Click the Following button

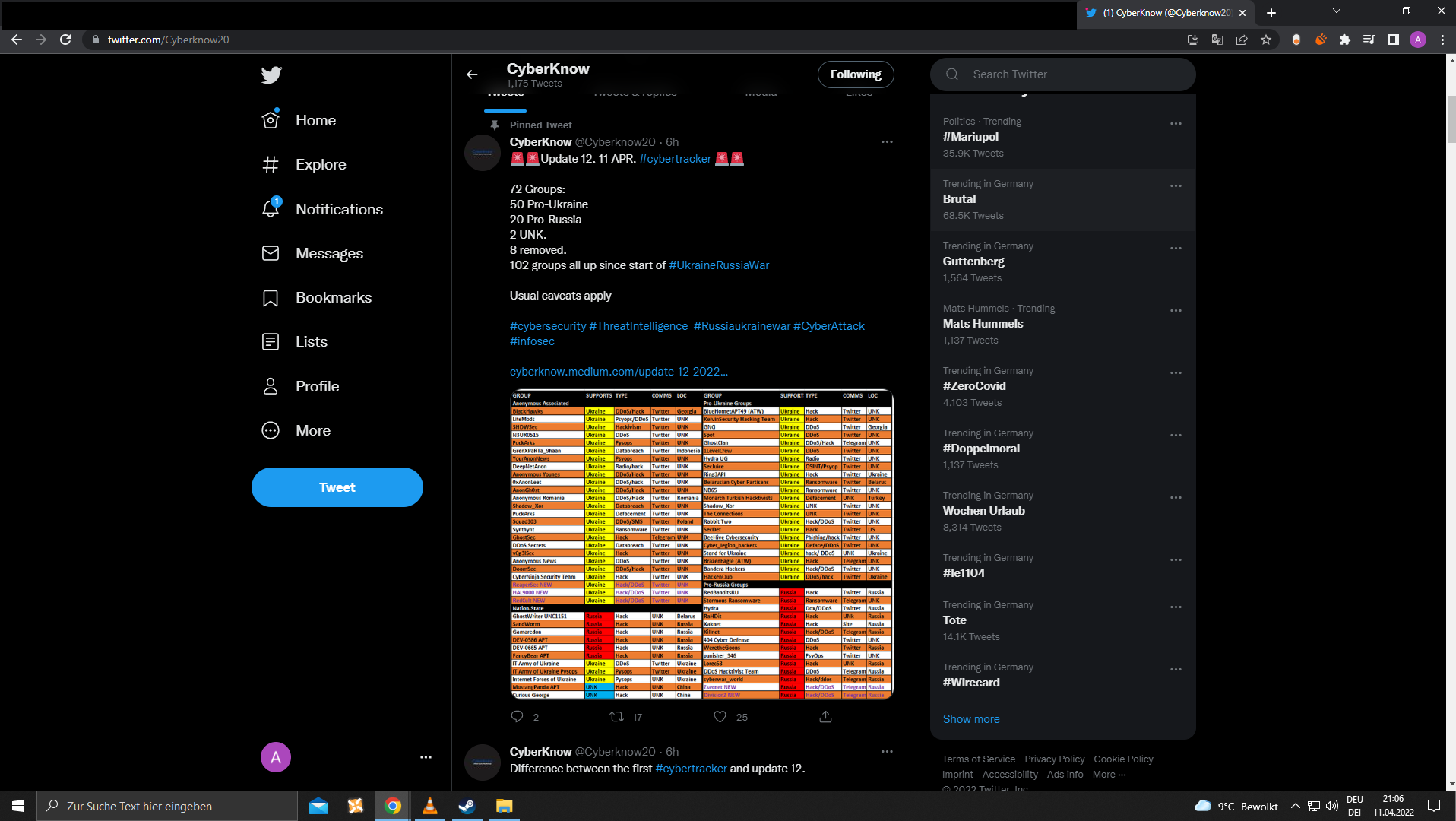(856, 74)
